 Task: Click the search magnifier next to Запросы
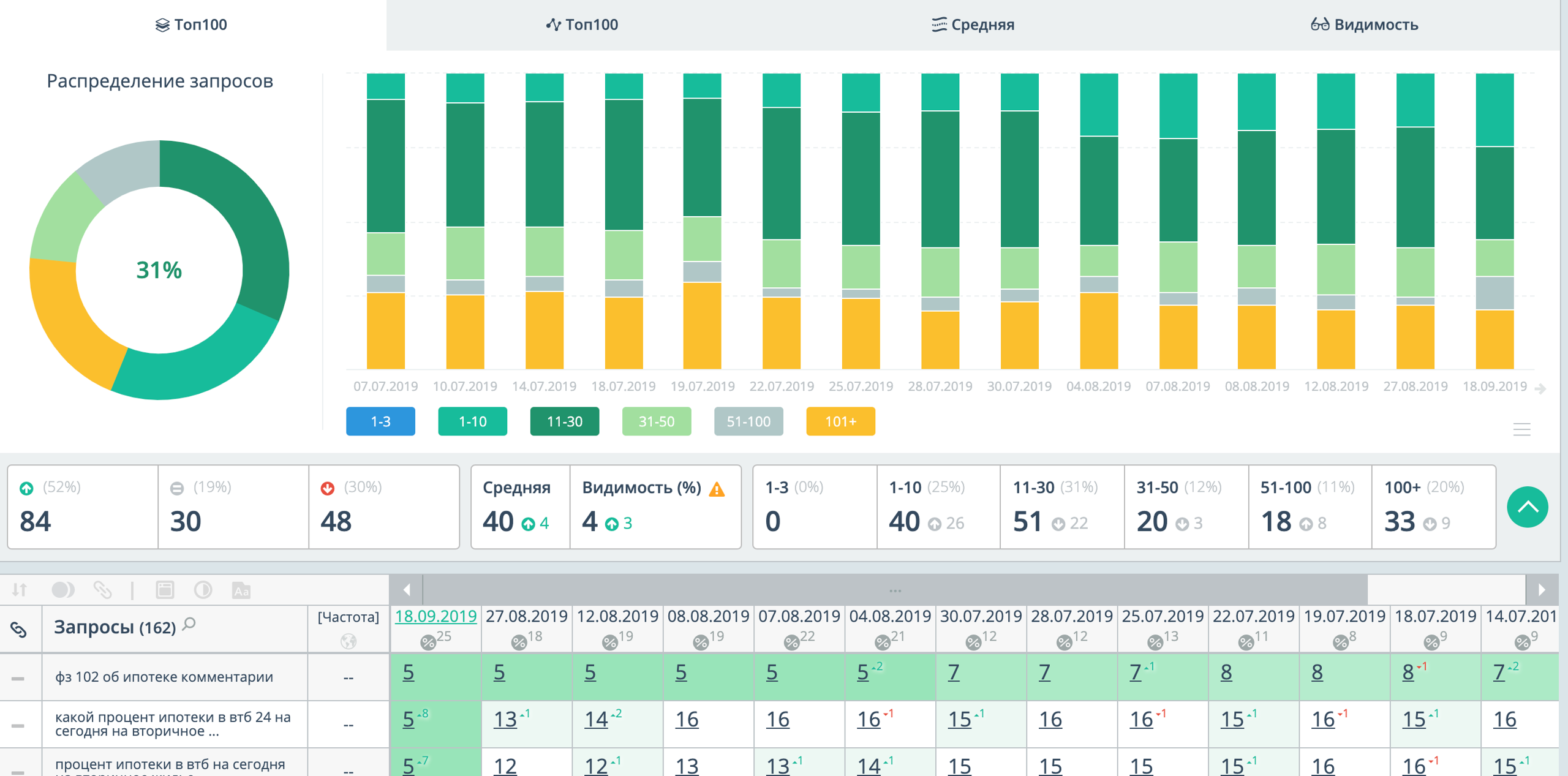(x=190, y=624)
